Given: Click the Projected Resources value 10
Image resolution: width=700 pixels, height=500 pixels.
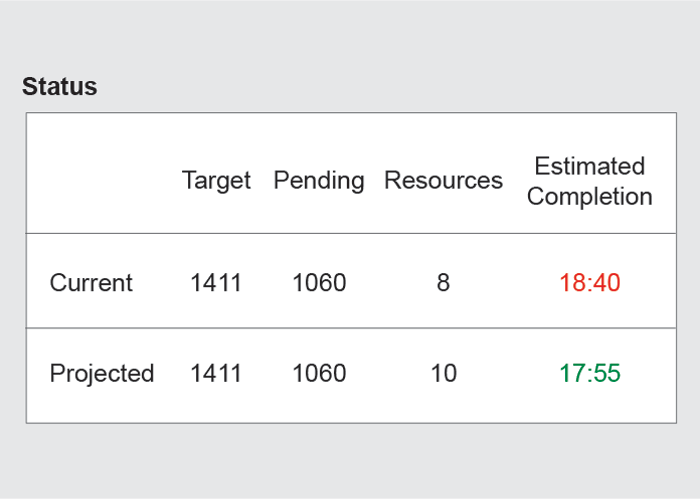Looking at the screenshot, I should (443, 373).
